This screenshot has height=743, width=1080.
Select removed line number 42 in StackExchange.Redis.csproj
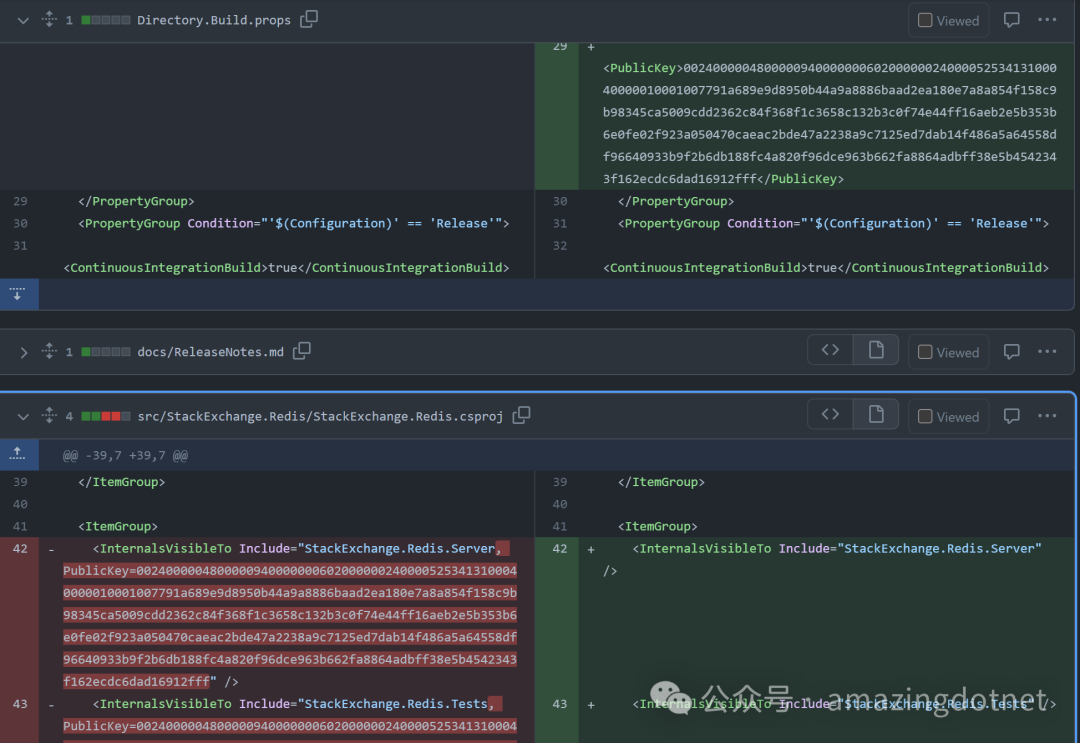(x=20, y=549)
